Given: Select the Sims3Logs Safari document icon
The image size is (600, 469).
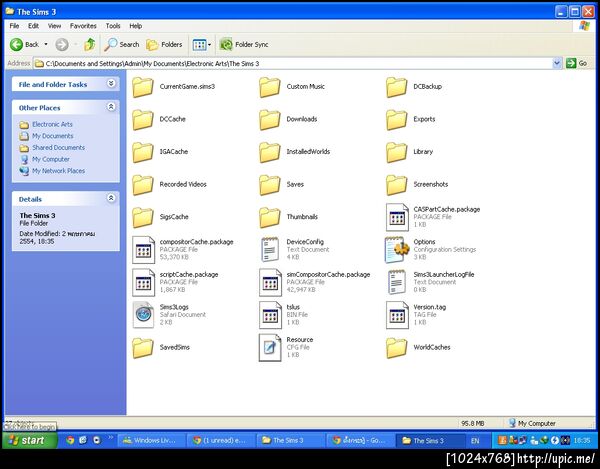Looking at the screenshot, I should pos(143,314).
